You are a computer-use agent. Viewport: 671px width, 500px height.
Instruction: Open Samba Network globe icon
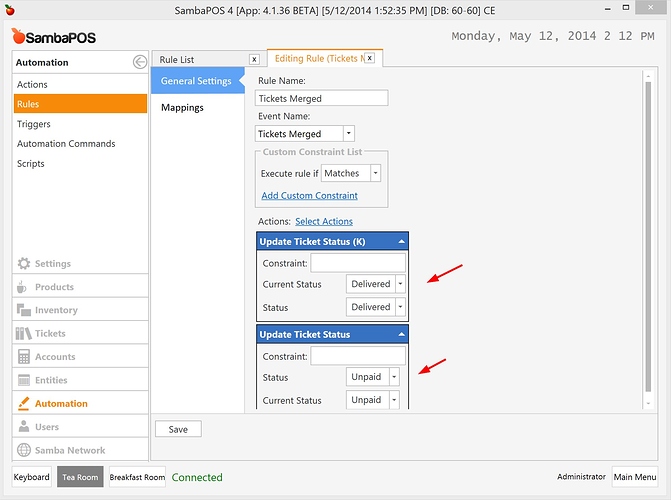click(24, 450)
